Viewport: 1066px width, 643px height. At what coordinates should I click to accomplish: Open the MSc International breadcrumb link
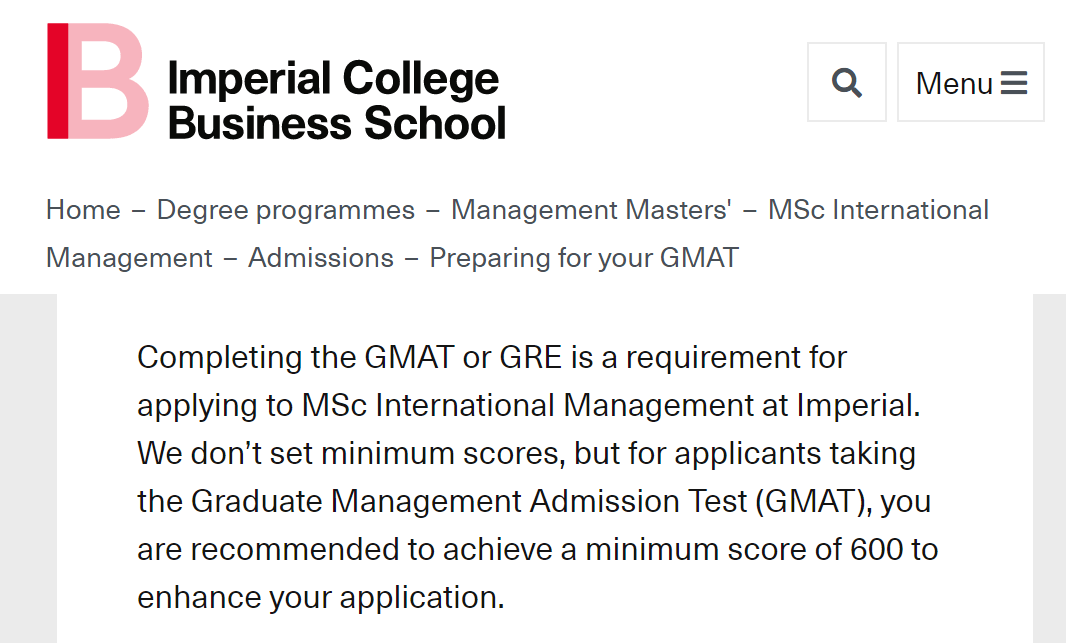878,210
